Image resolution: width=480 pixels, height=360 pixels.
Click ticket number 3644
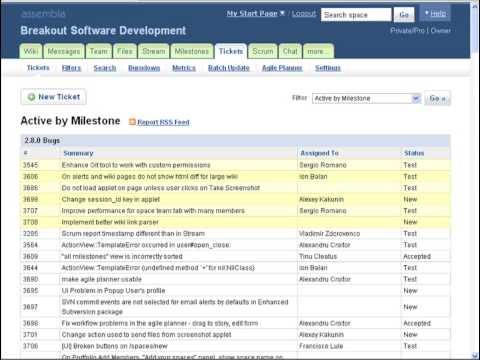pos(30,268)
